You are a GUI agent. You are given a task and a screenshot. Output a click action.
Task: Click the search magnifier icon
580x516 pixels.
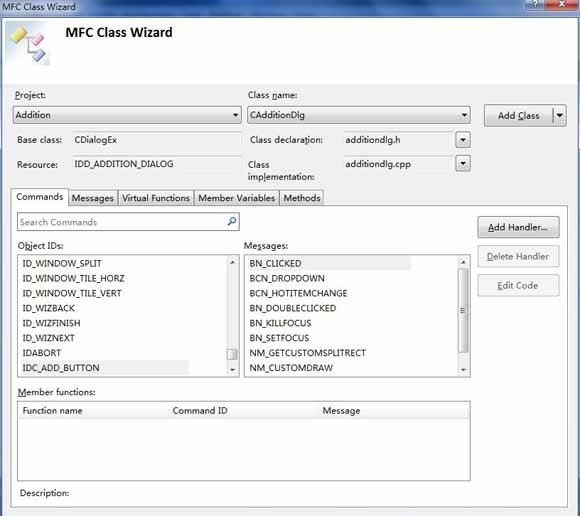pyautogui.click(x=232, y=222)
